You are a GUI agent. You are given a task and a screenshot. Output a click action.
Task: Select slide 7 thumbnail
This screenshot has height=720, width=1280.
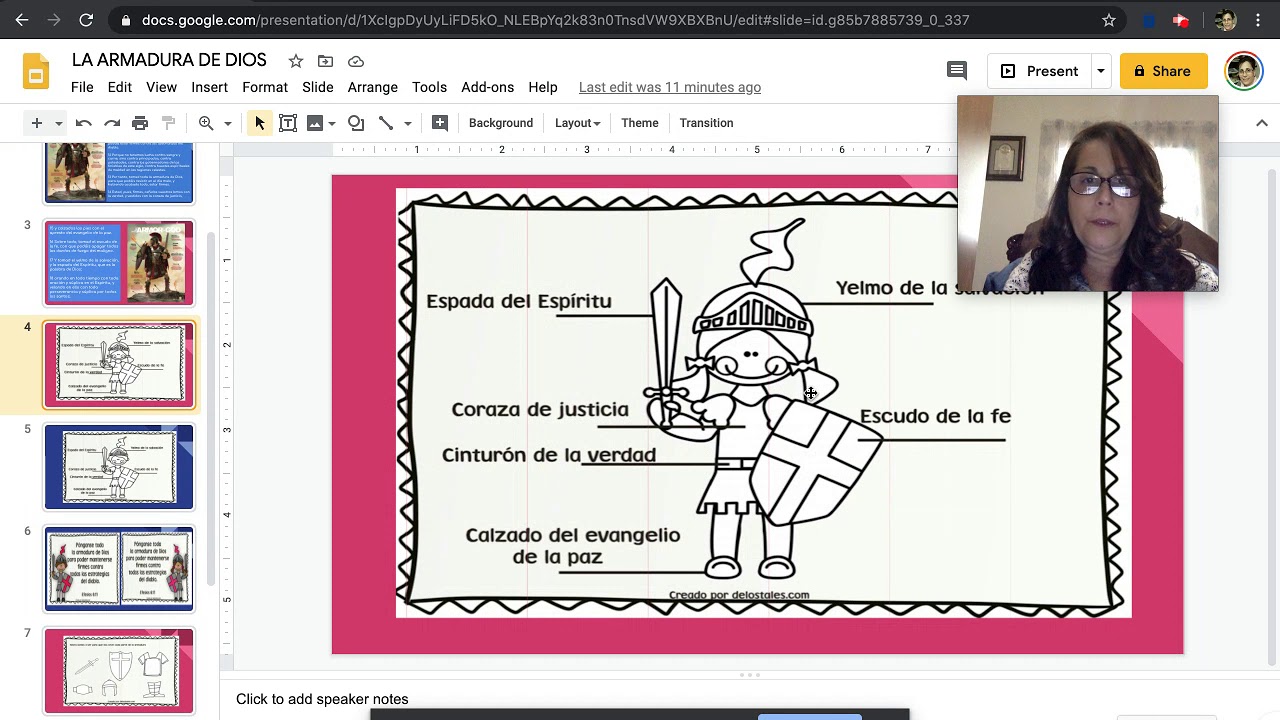119,670
